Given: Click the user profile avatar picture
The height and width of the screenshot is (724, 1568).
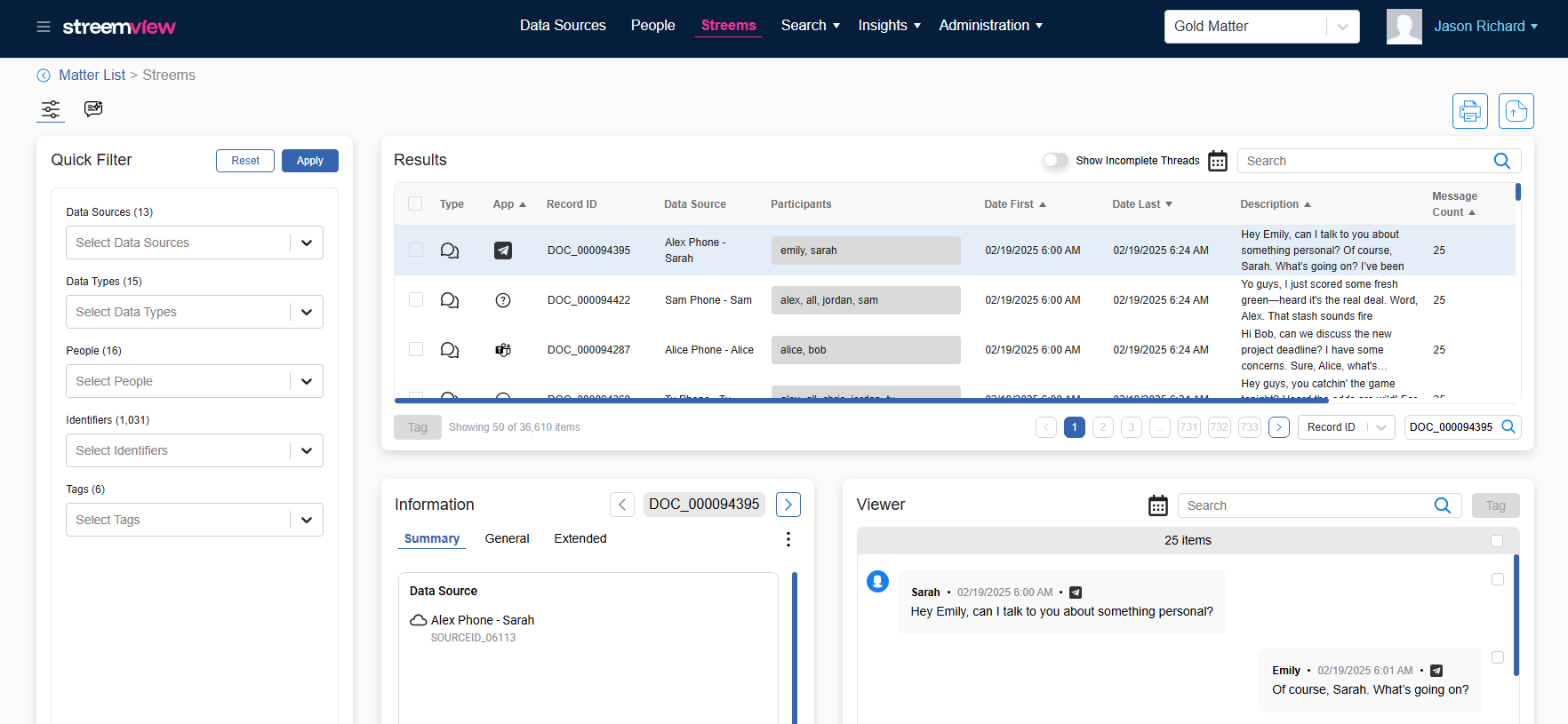Looking at the screenshot, I should pyautogui.click(x=1404, y=27).
